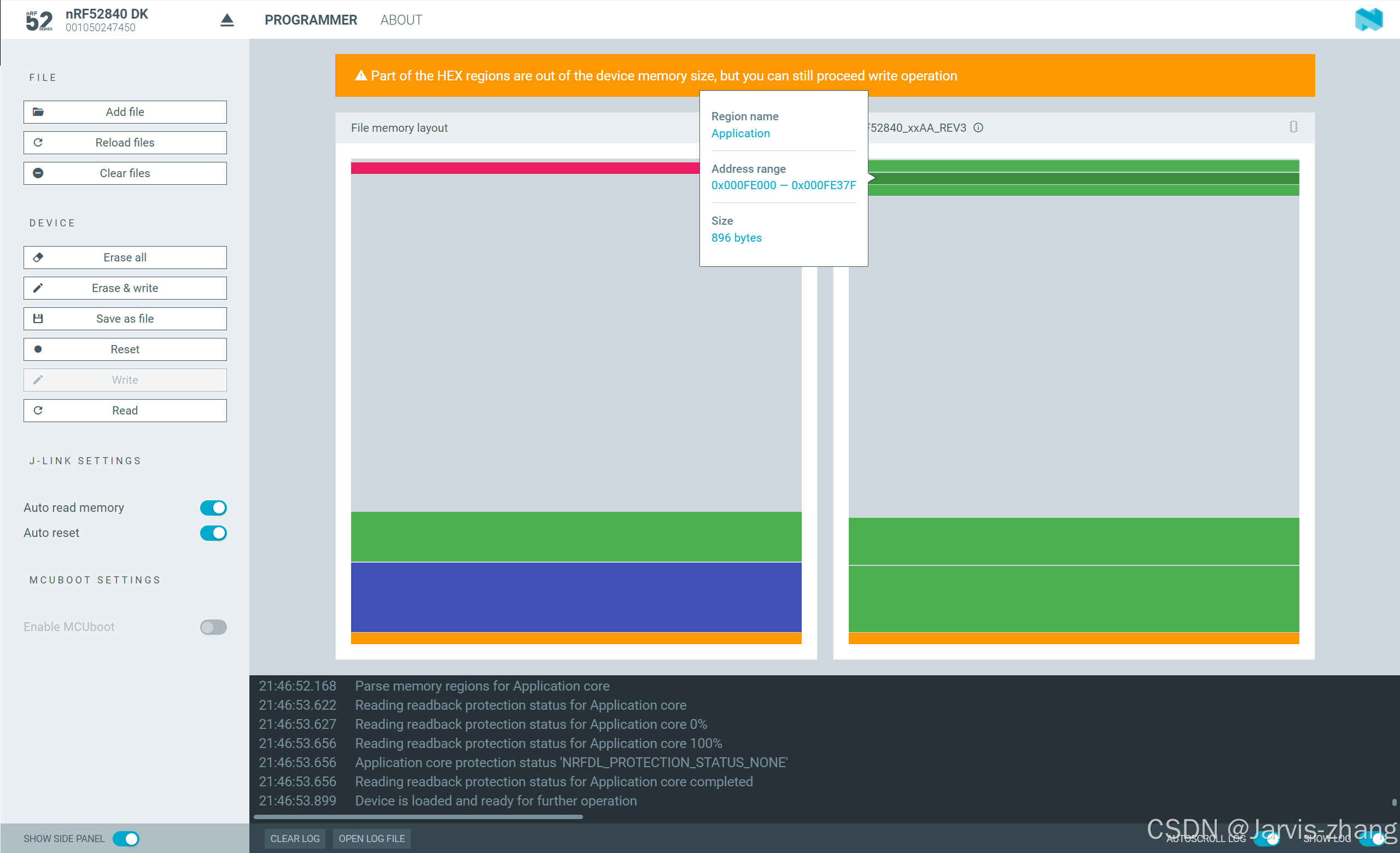1400x853 pixels.
Task: Click the pencil icon on Erase & write
Action: 38,288
